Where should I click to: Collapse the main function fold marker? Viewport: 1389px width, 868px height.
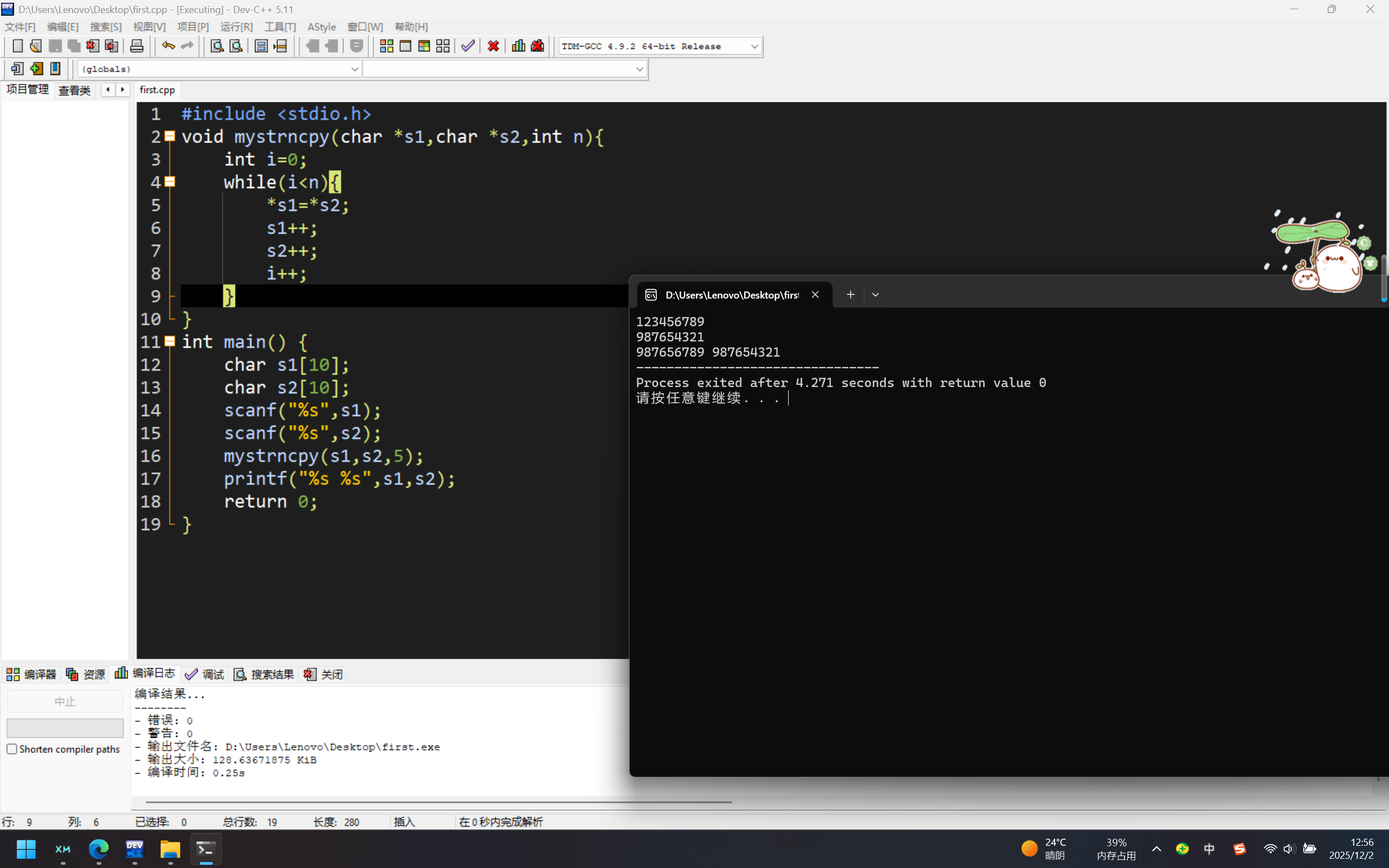pyautogui.click(x=170, y=341)
